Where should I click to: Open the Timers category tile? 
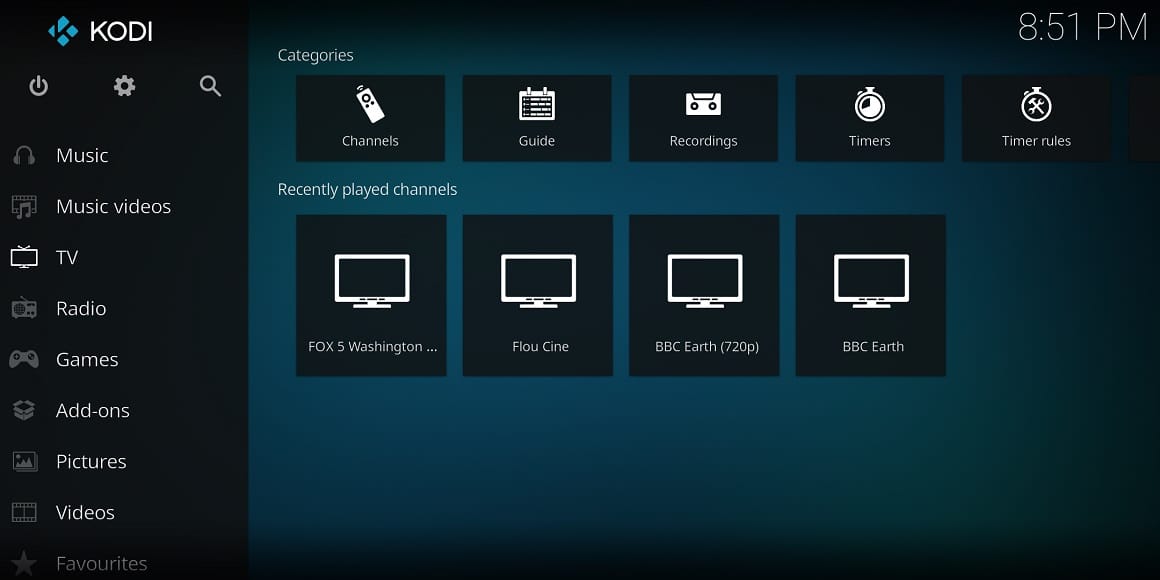[x=869, y=118]
